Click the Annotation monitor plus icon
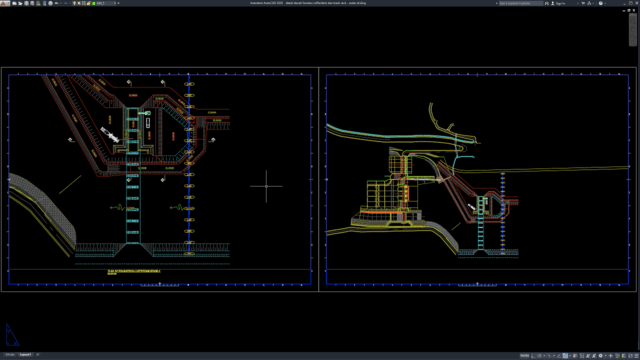This screenshot has height=360, width=640. (x=611, y=356)
